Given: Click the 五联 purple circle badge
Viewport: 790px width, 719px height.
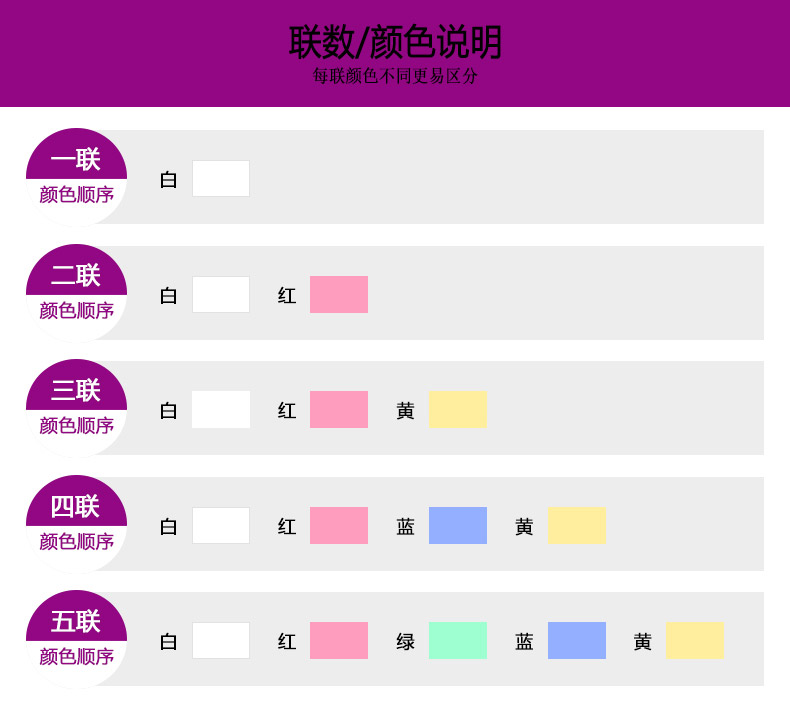Looking at the screenshot, I should click(76, 638).
